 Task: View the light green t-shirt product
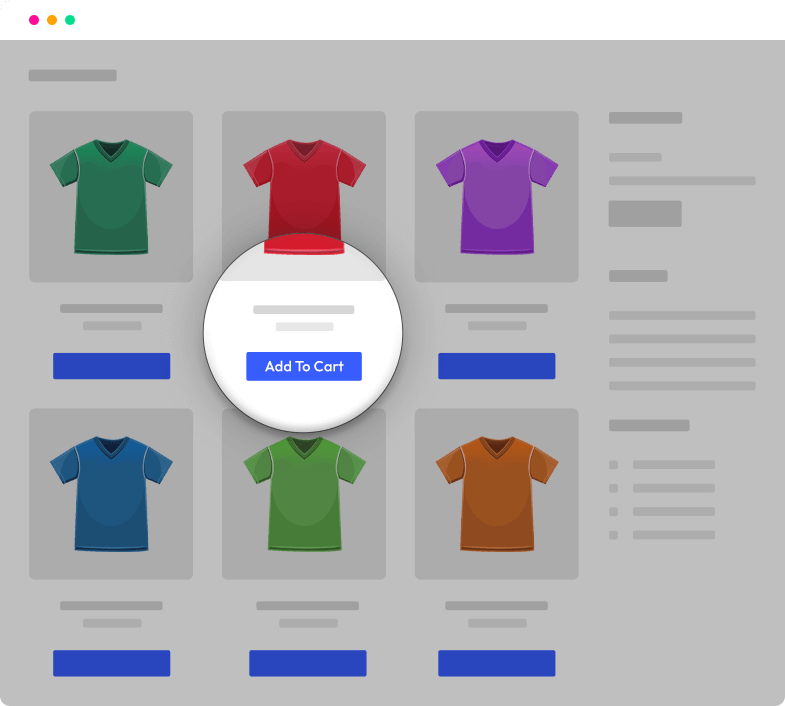click(304, 494)
